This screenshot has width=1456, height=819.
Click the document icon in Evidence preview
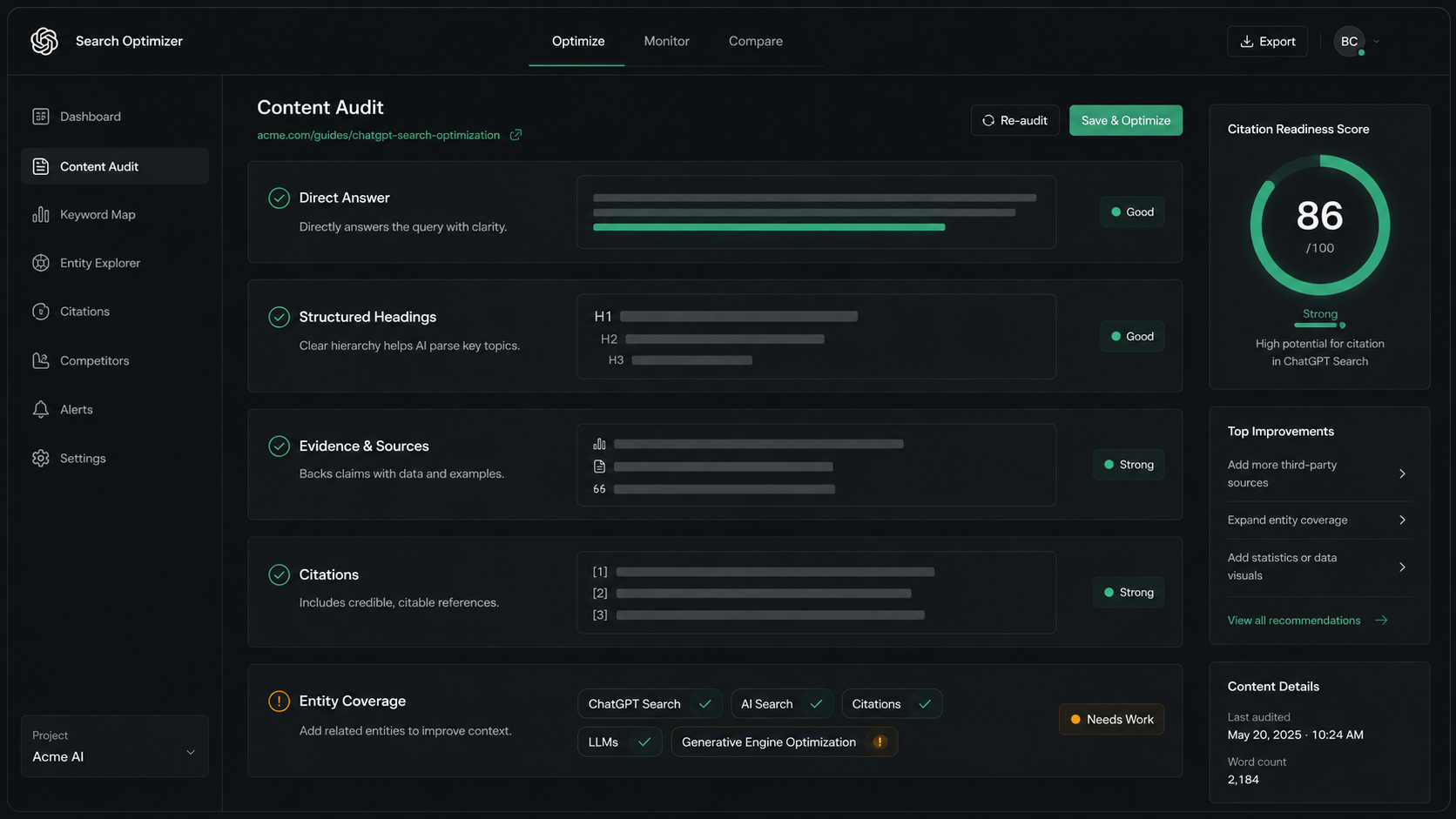599,467
